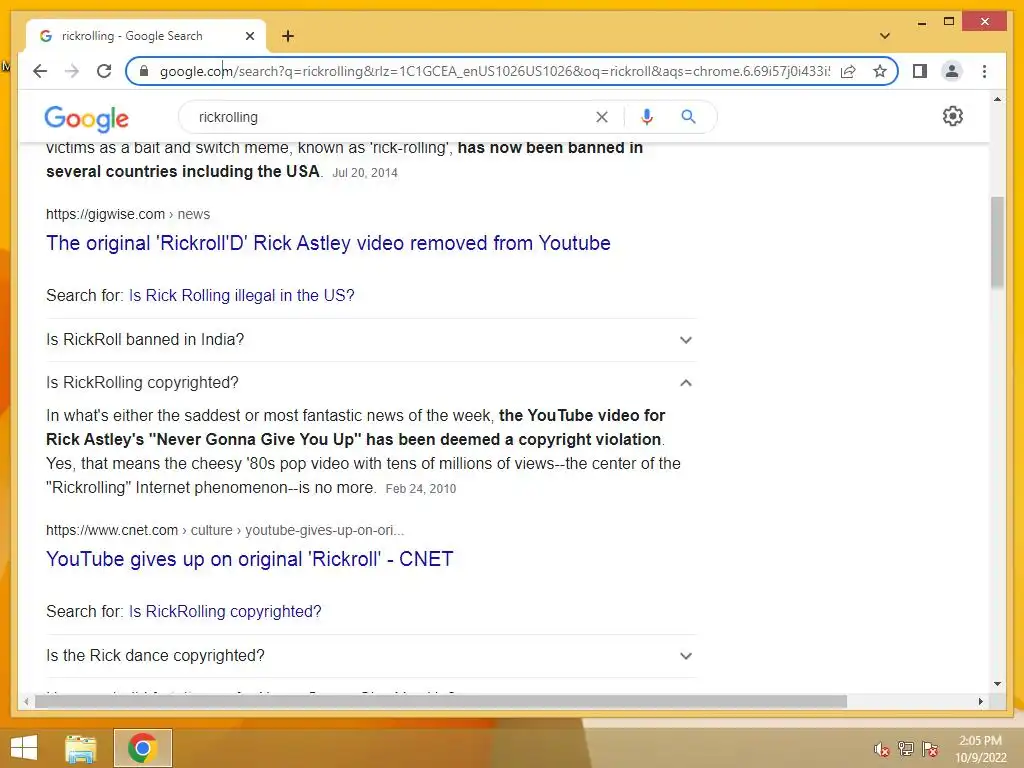Maximize the Chrome window
The image size is (1024, 768).
pos(949,22)
